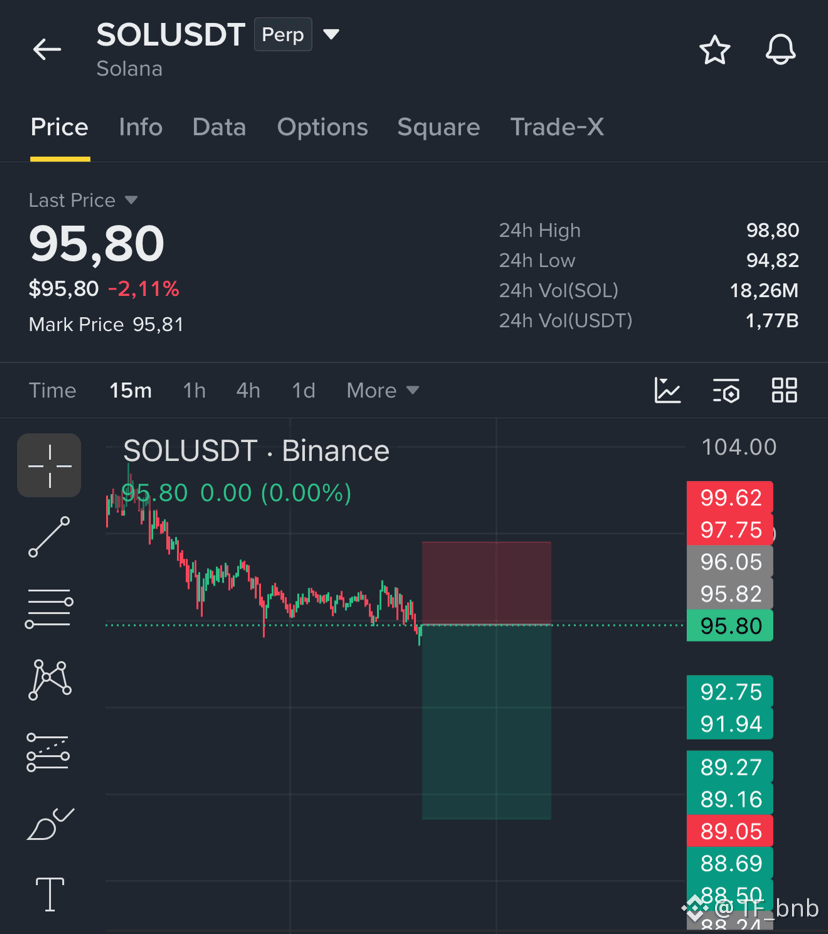Viewport: 828px width, 934px height.
Task: Open price alerts via bell icon
Action: tap(780, 49)
